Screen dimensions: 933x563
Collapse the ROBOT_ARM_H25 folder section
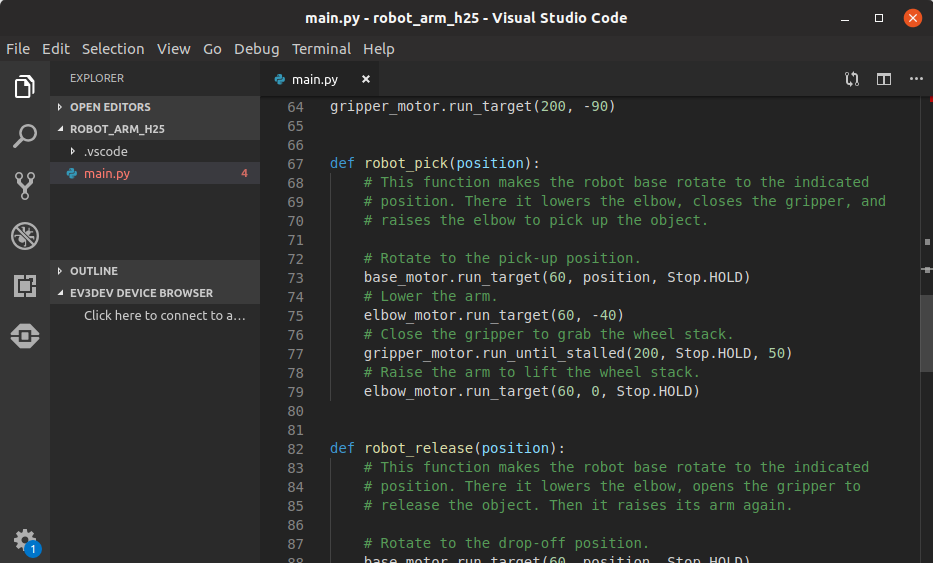click(x=117, y=129)
